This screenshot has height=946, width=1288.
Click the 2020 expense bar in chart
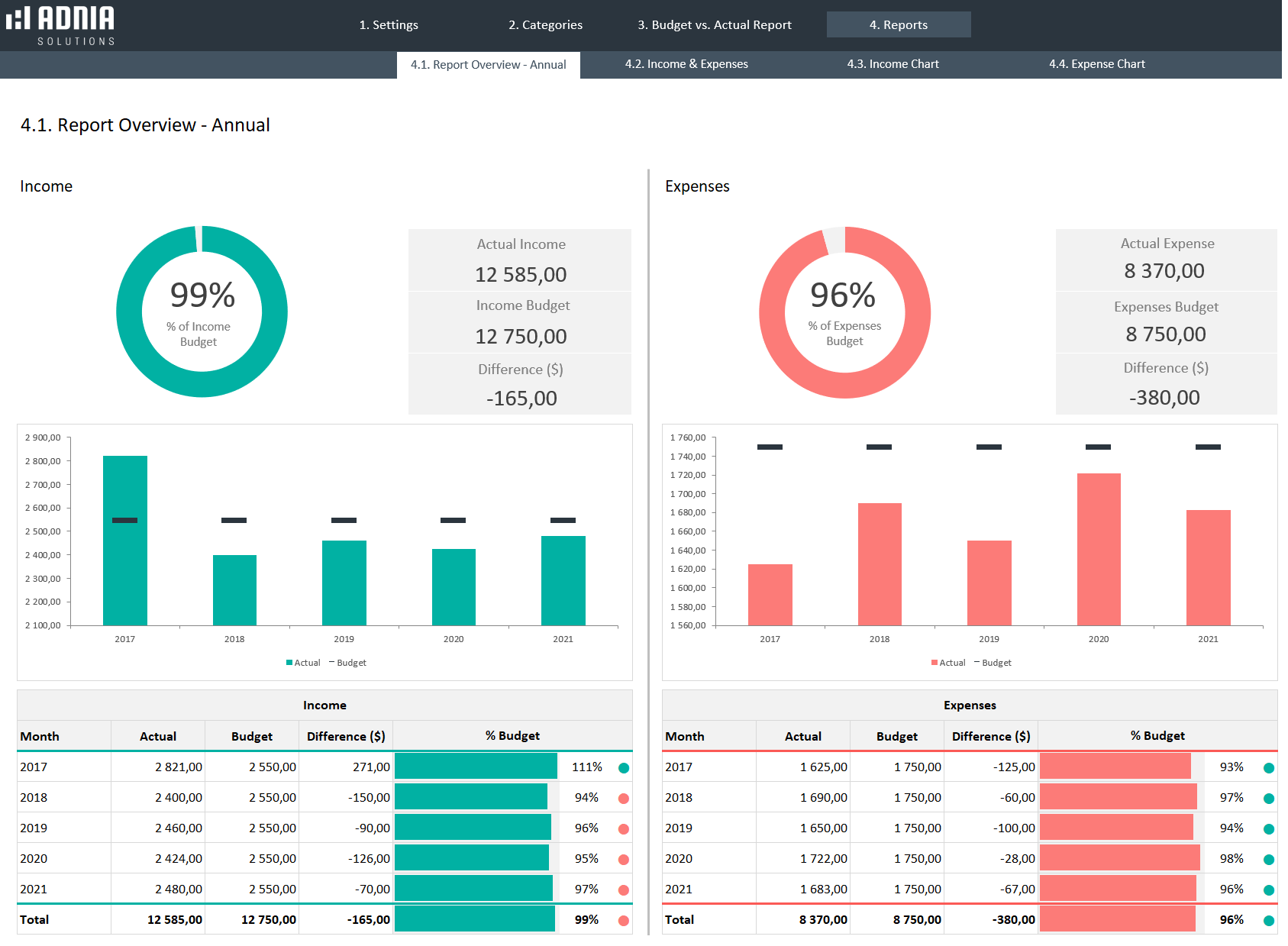point(1099,550)
